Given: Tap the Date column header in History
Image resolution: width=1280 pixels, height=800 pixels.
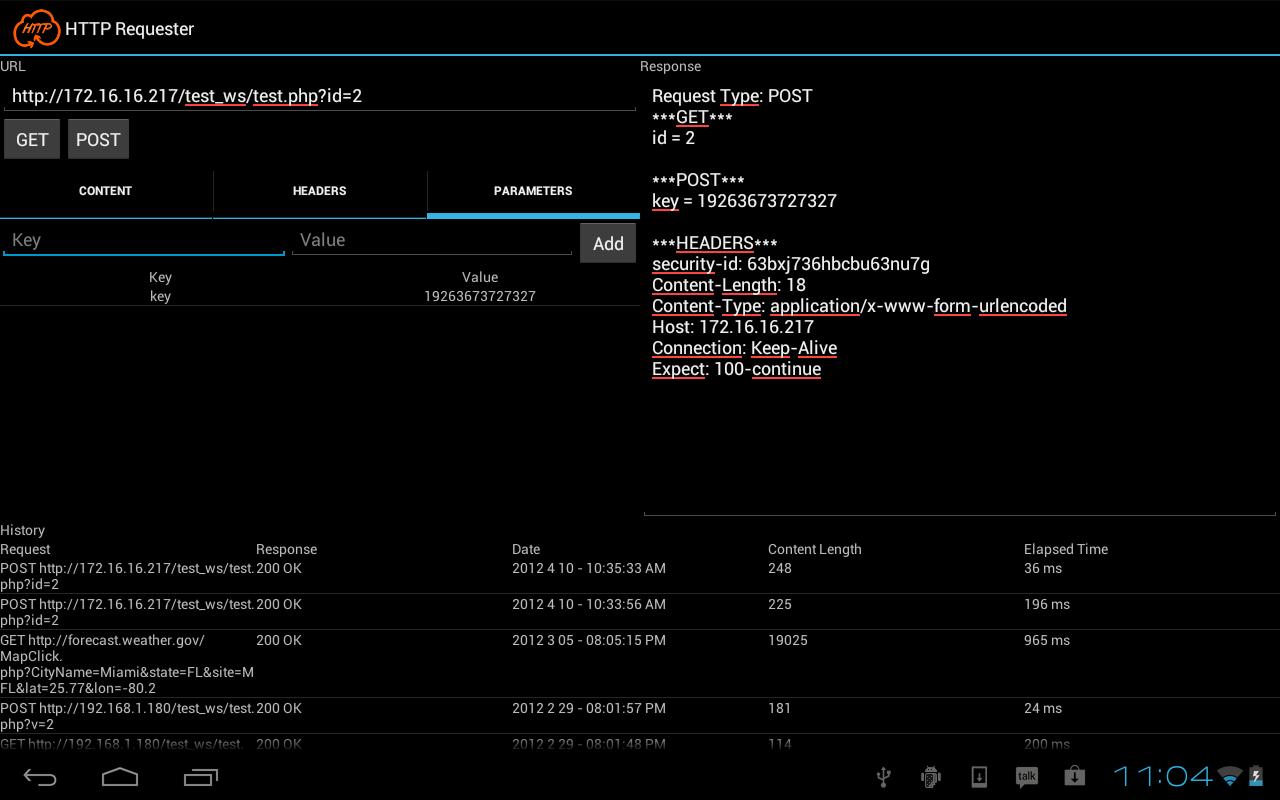Looking at the screenshot, I should click(x=526, y=549).
